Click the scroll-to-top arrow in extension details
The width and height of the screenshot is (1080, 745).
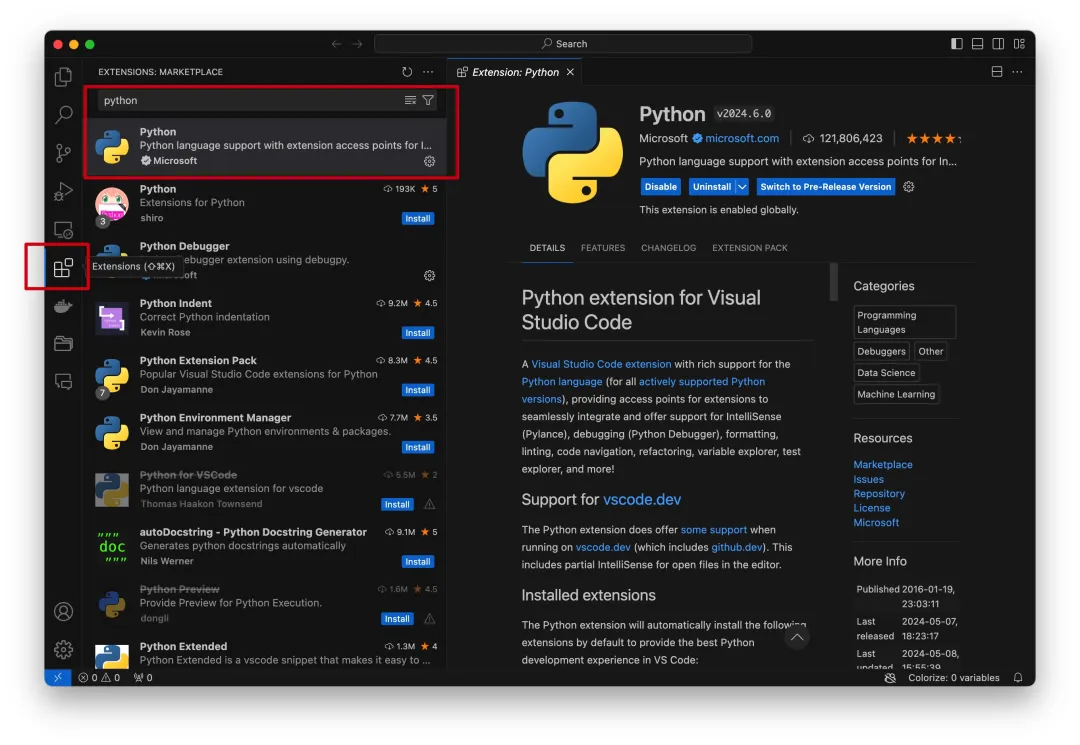click(797, 638)
